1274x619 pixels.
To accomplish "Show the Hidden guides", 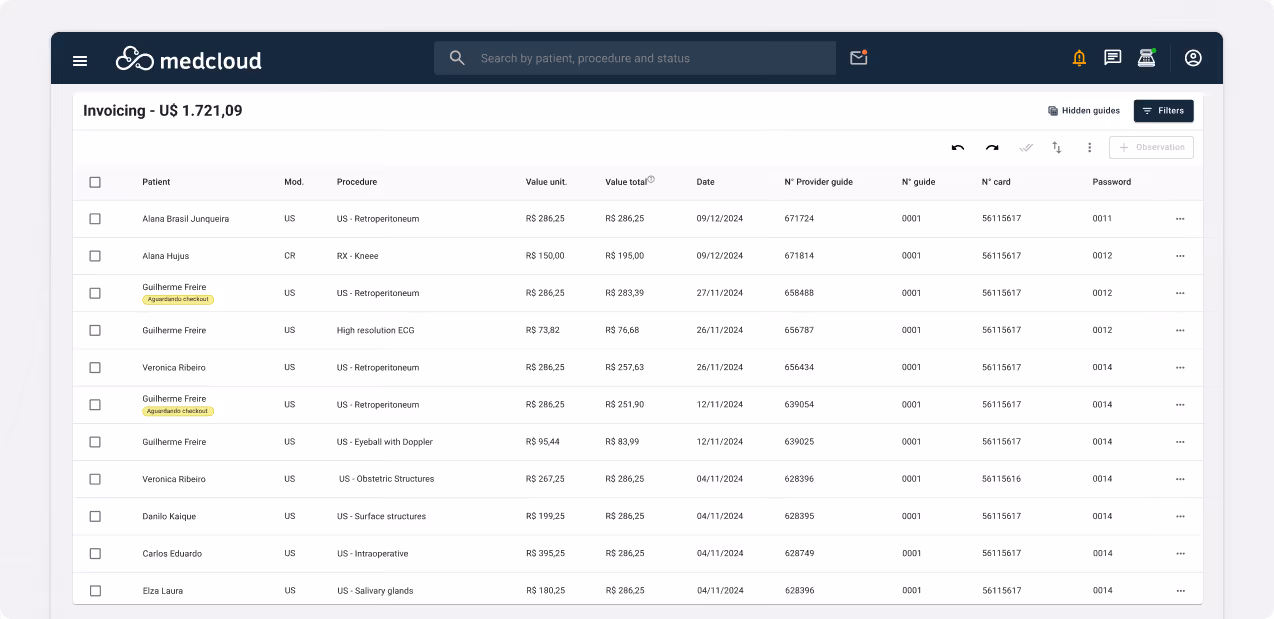I will pos(1083,110).
